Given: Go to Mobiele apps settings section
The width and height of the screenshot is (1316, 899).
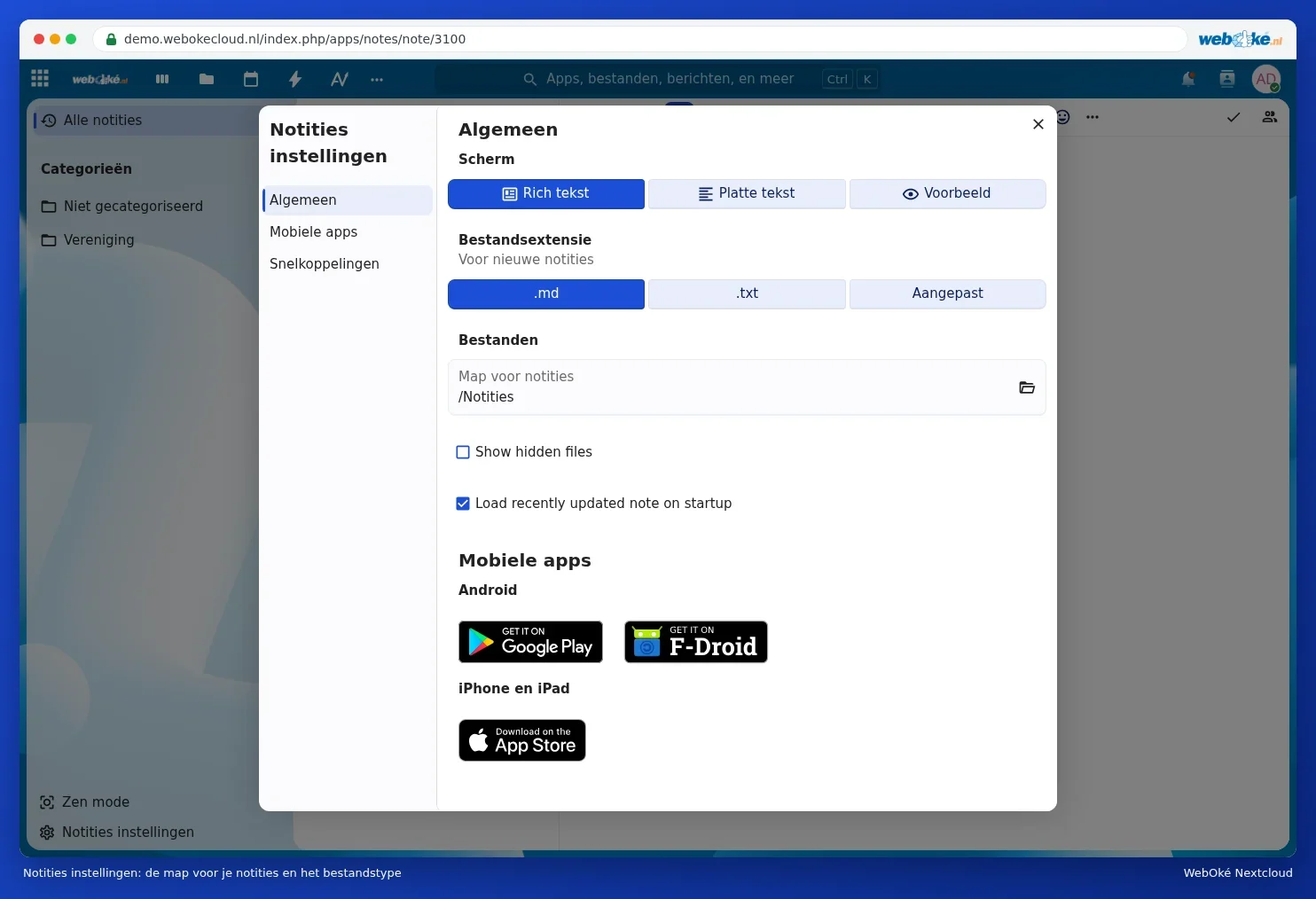Looking at the screenshot, I should coord(348,232).
